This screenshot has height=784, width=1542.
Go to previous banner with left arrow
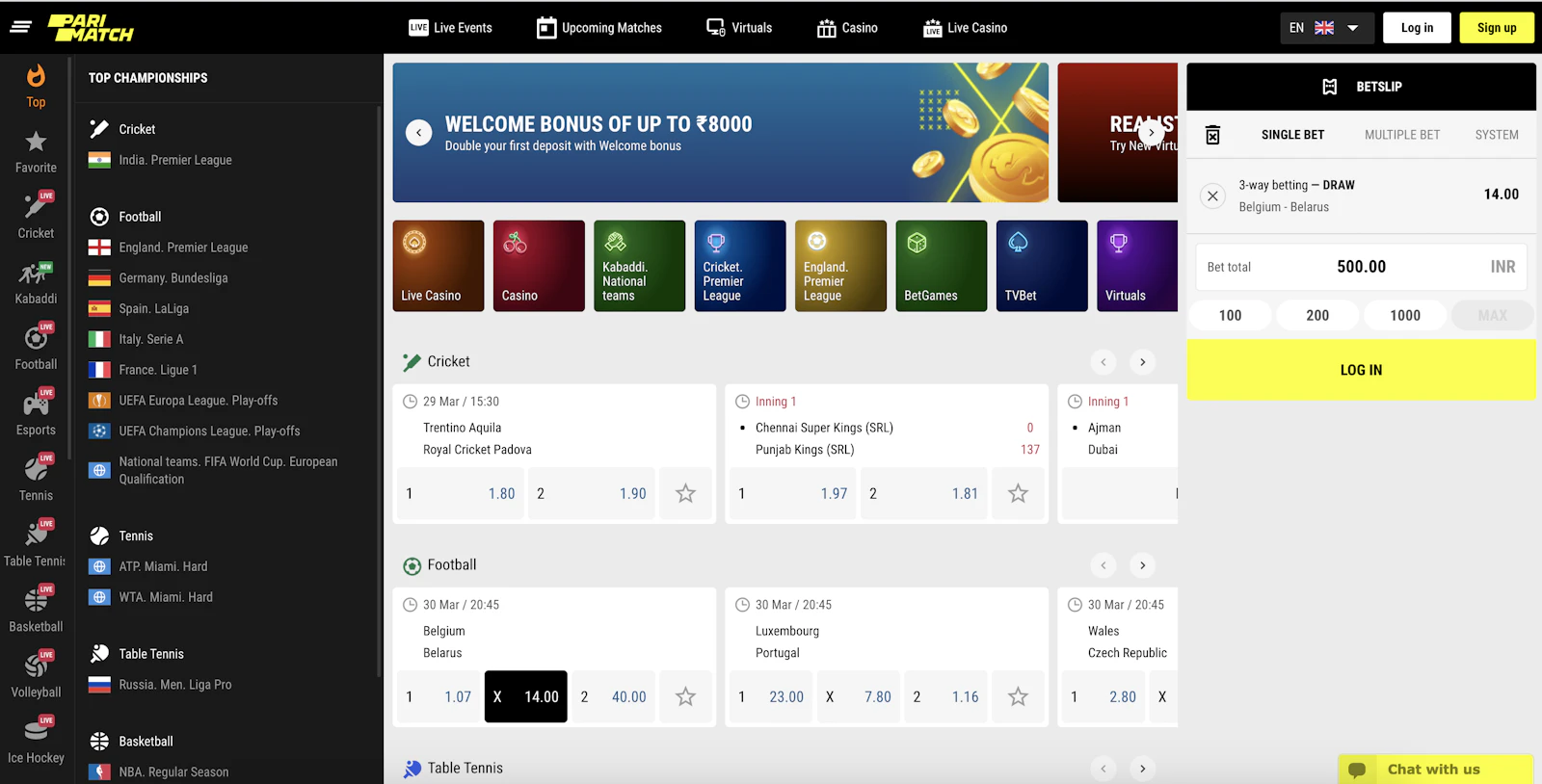coord(418,133)
